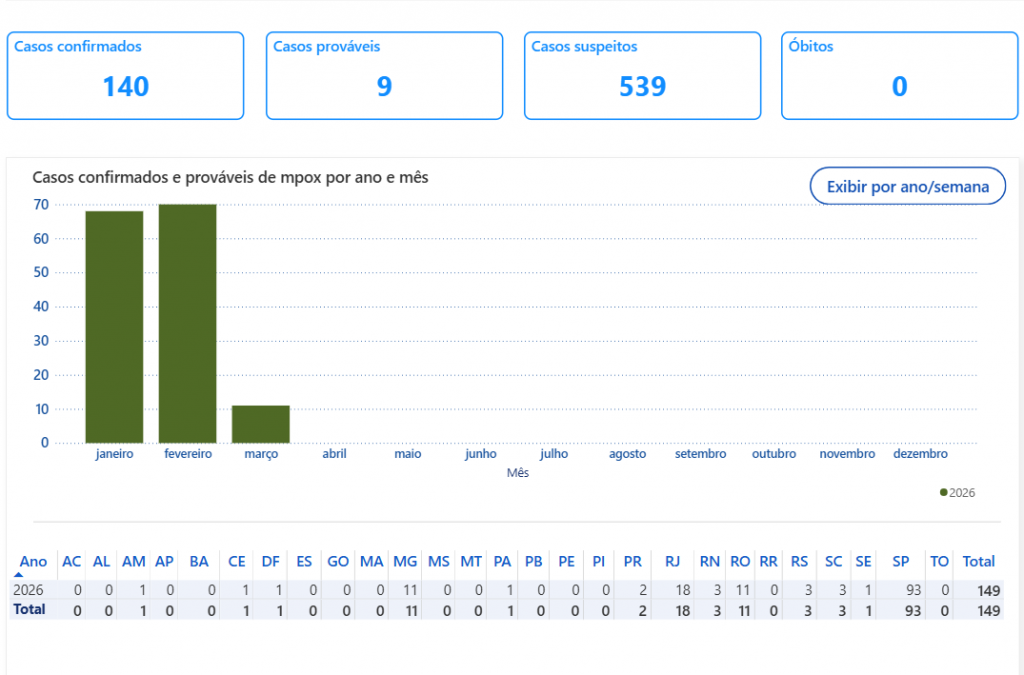Viewport: 1024px width, 675px height.
Task: Sort the table by the RJ column
Action: [x=672, y=562]
